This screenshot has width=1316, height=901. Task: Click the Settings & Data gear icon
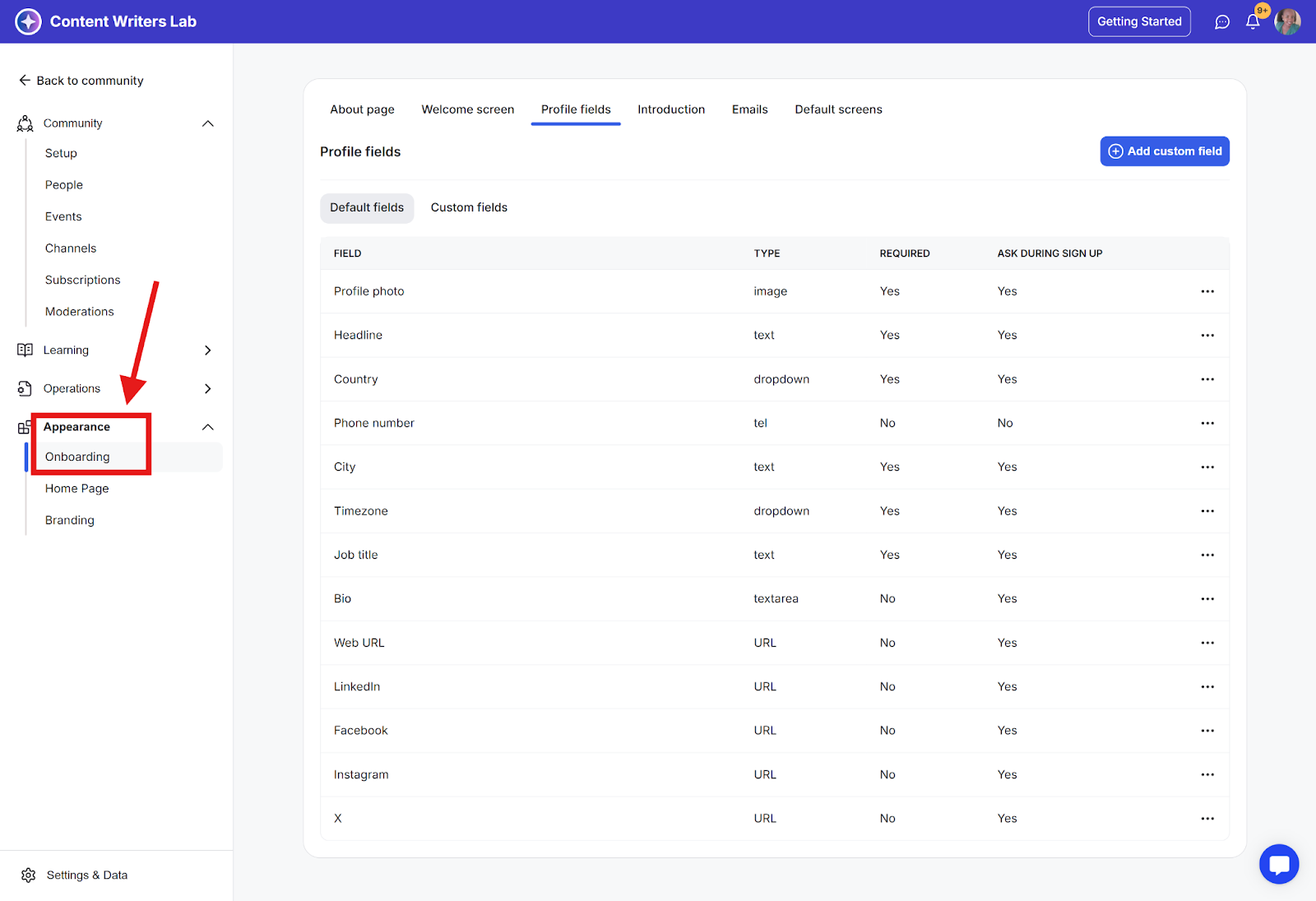(x=29, y=875)
